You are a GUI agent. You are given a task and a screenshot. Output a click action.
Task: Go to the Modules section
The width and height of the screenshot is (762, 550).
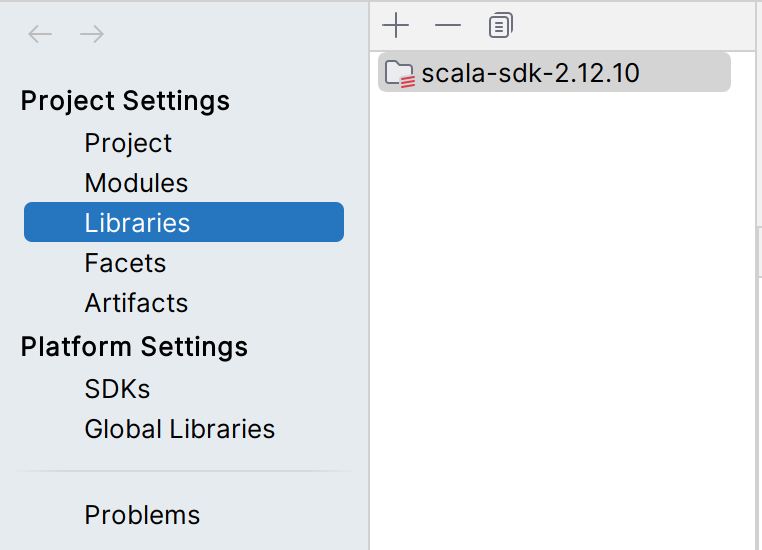coord(136,183)
